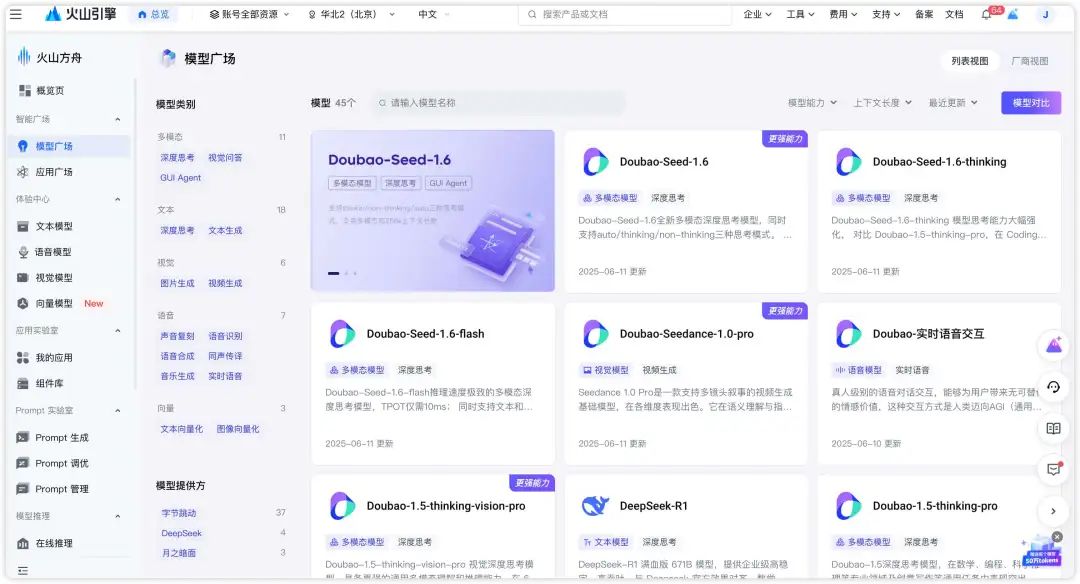Image resolution: width=1080 pixels, height=584 pixels.
Task: Open the 工具 top menu
Action: [x=800, y=14]
